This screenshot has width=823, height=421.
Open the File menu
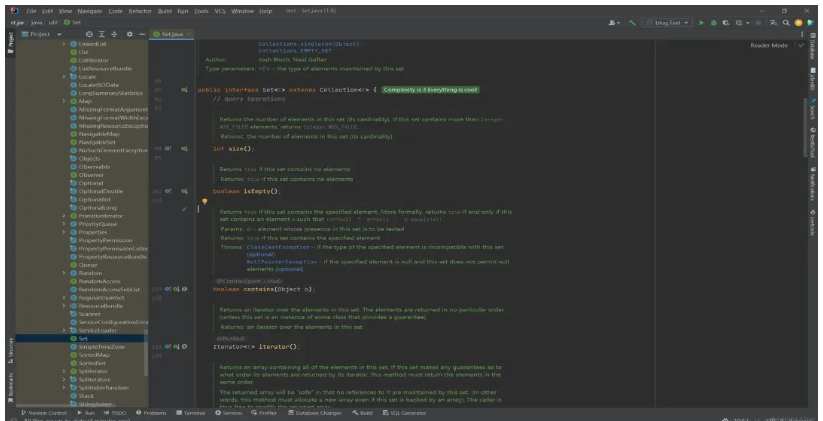[31, 11]
